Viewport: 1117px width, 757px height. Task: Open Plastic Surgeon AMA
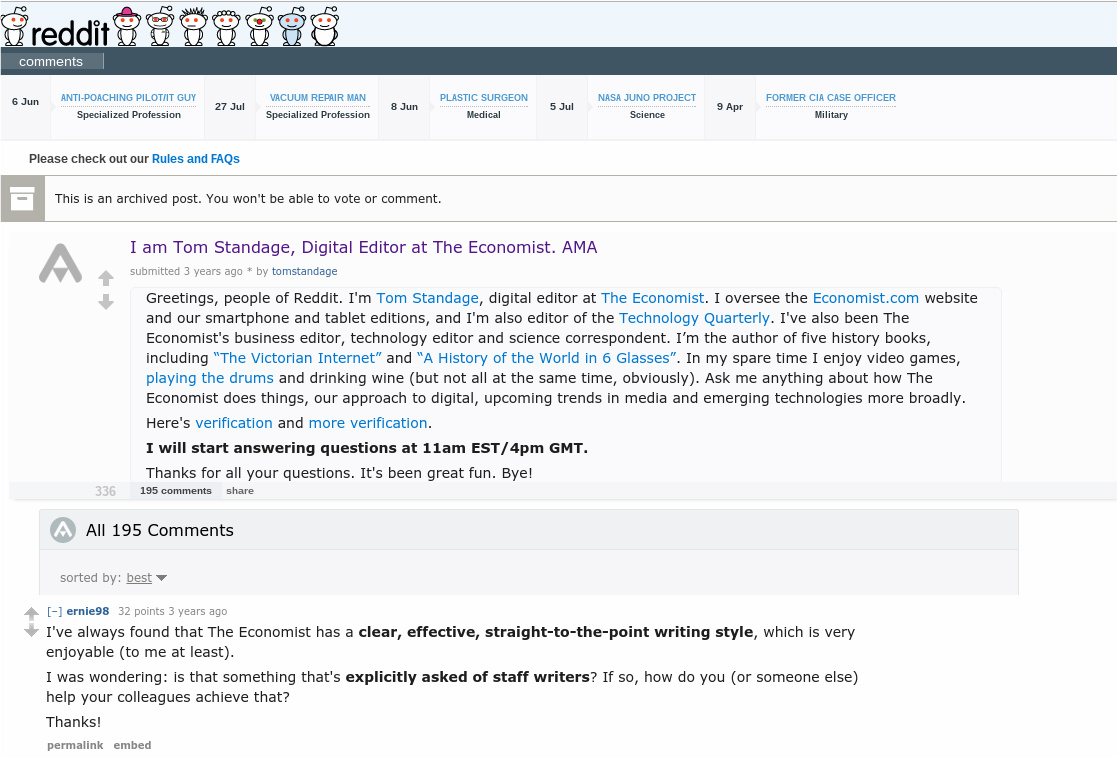tap(484, 98)
